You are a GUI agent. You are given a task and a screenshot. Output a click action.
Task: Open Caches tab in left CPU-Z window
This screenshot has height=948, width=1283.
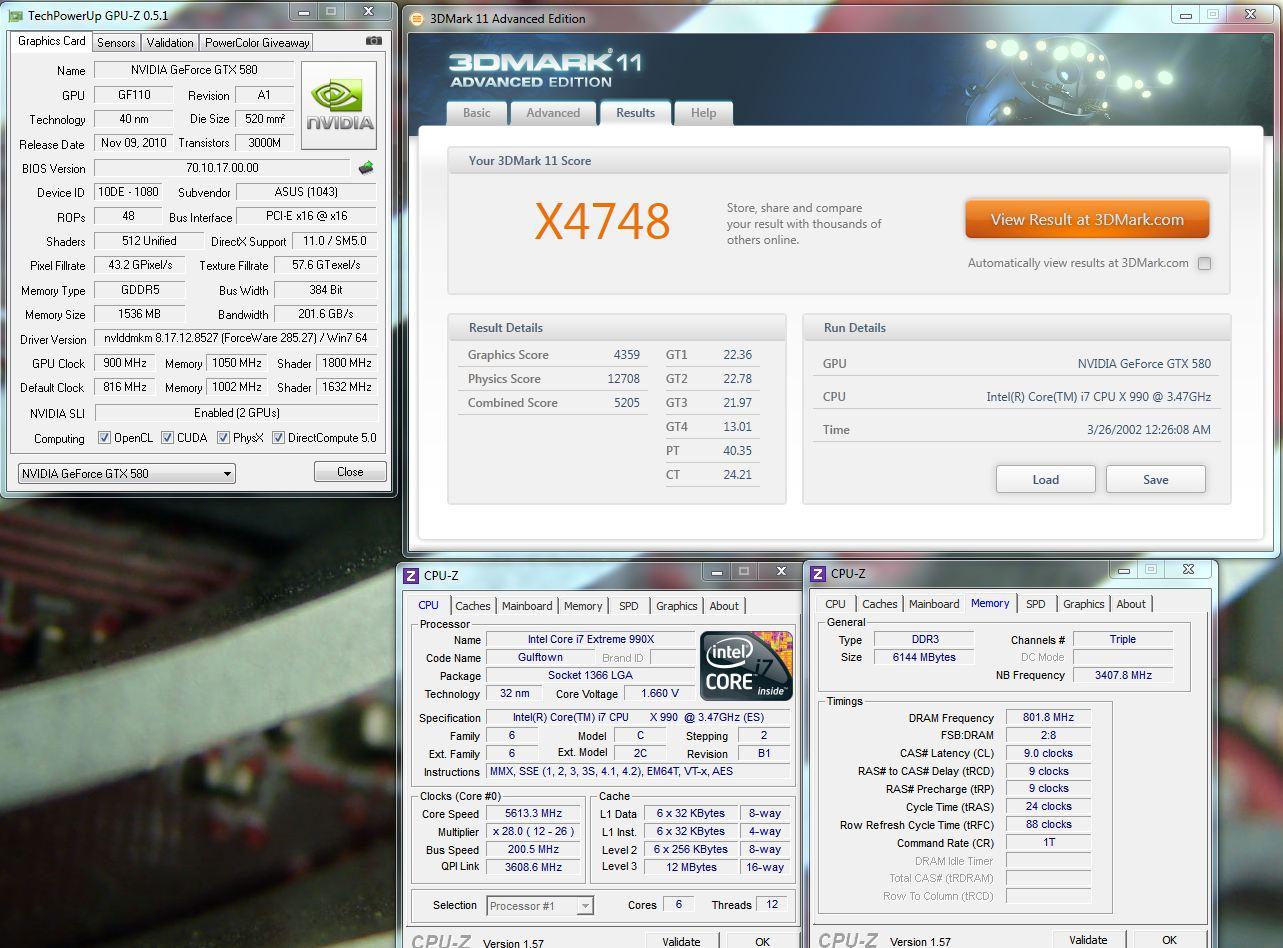click(x=473, y=606)
